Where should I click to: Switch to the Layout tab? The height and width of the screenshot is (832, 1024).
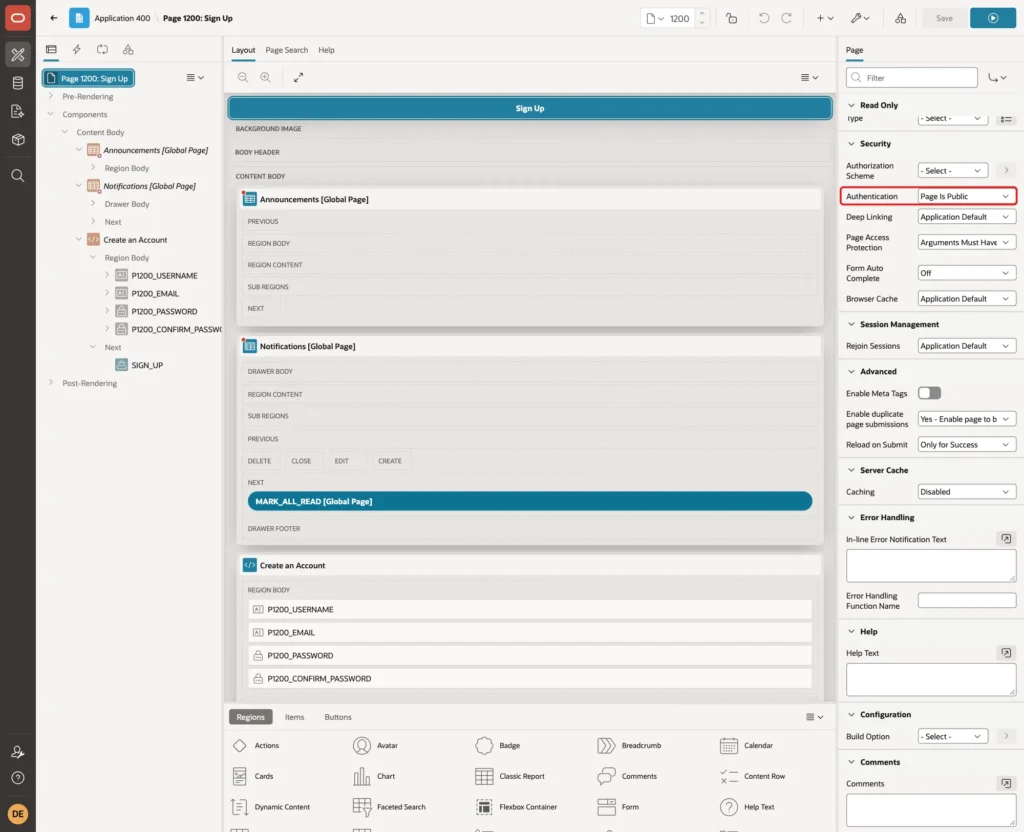[x=243, y=50]
